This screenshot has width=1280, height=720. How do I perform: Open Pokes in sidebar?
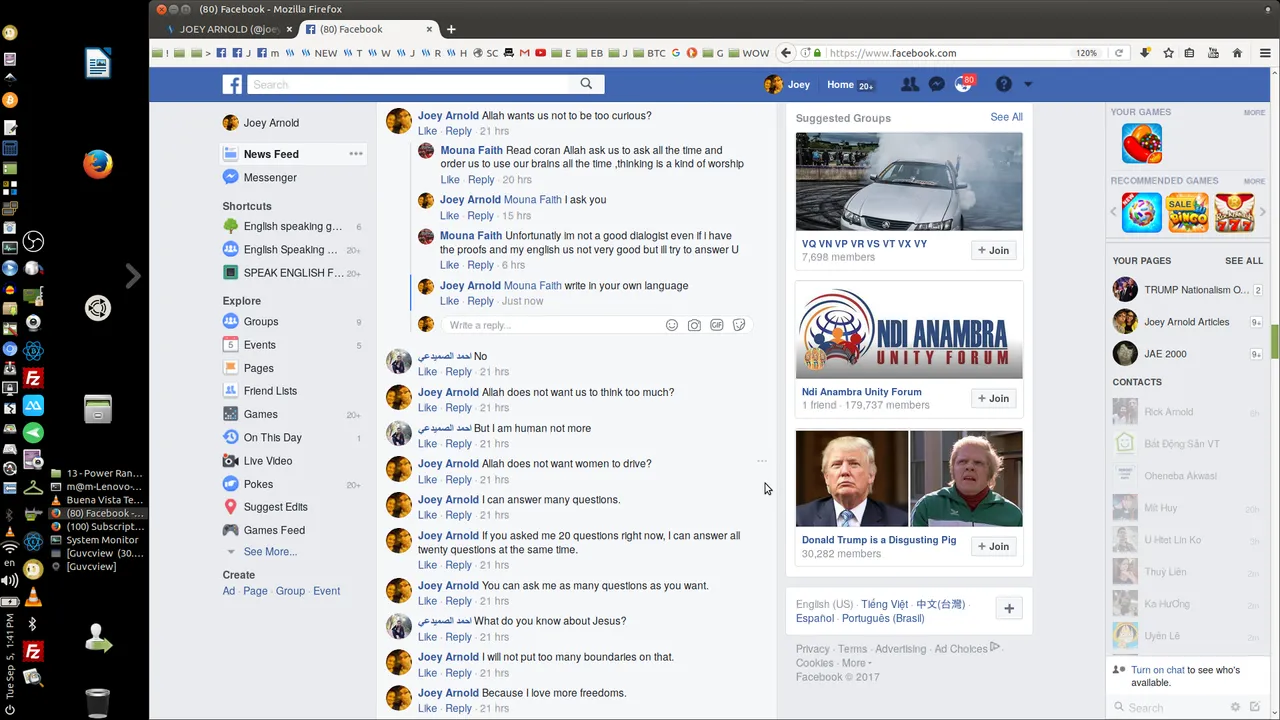(x=258, y=484)
